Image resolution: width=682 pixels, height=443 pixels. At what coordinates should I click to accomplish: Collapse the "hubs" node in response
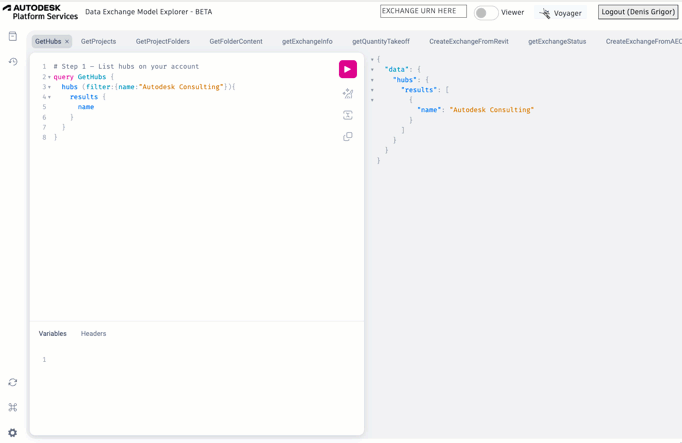coord(372,80)
